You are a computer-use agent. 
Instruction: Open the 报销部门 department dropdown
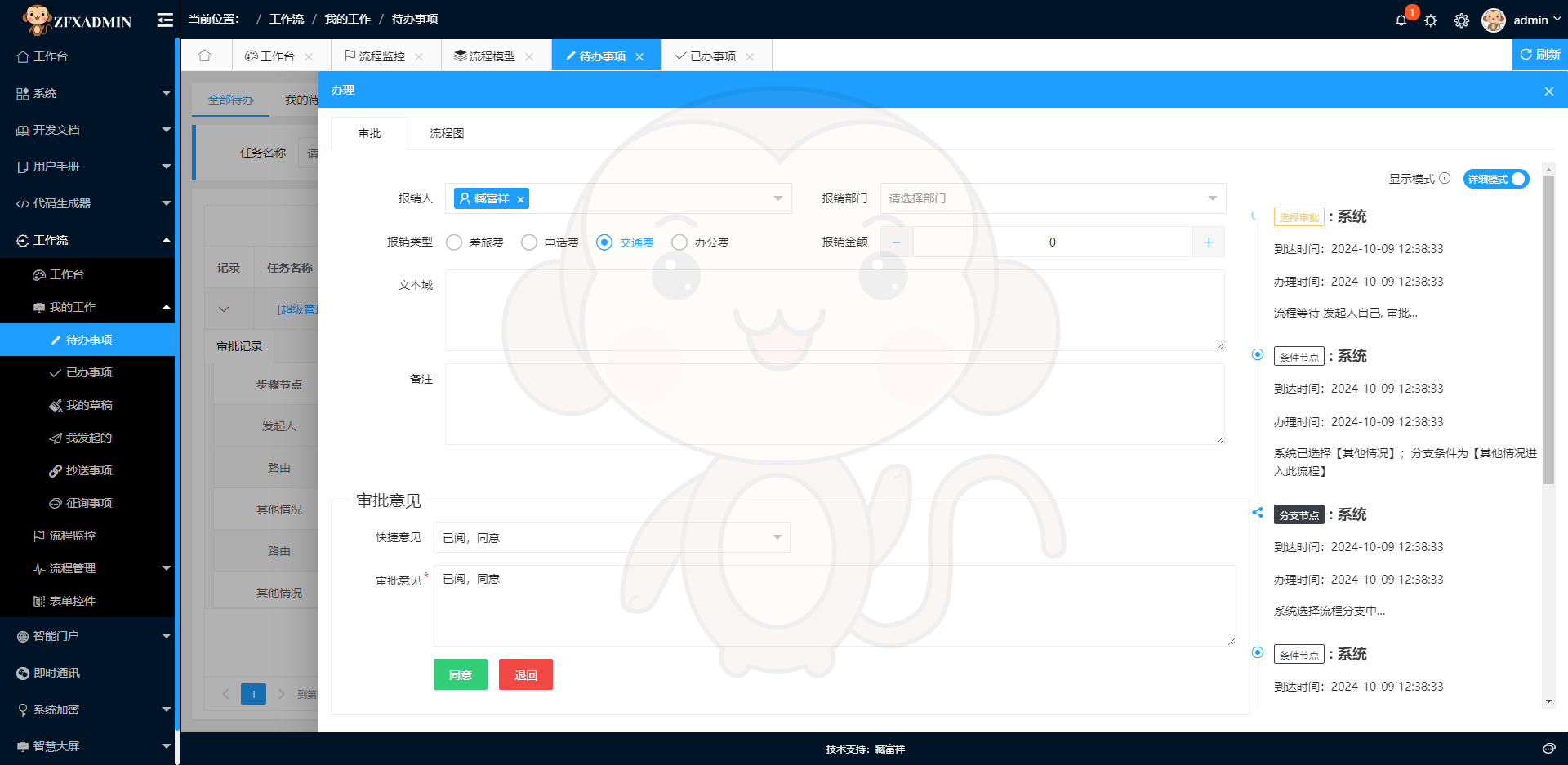(x=1053, y=198)
